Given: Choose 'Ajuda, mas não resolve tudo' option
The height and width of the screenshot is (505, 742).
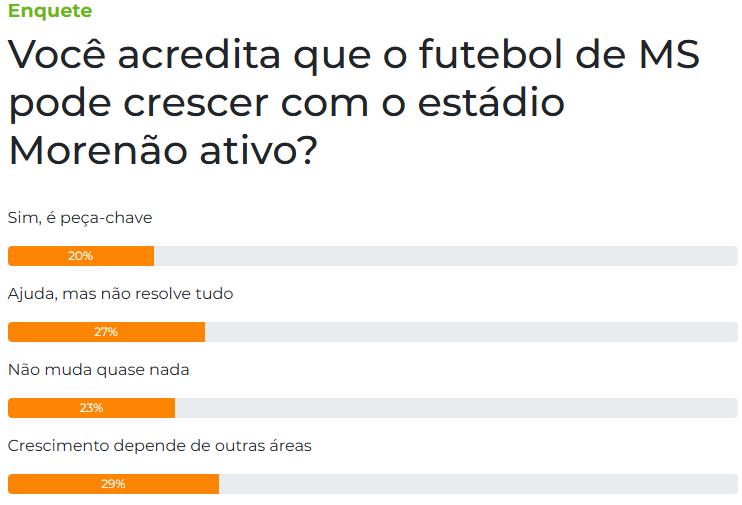Looking at the screenshot, I should pyautogui.click(x=120, y=294).
